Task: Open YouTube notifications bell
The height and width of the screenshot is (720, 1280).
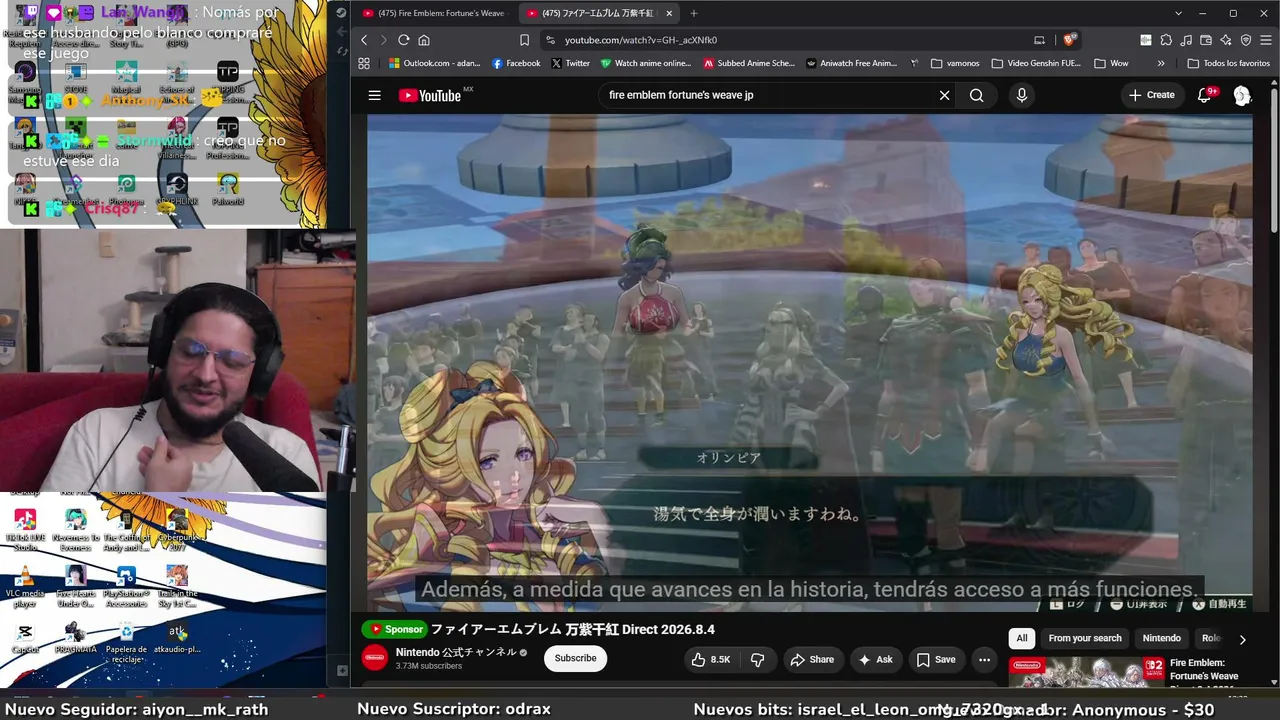Action: 1205,95
